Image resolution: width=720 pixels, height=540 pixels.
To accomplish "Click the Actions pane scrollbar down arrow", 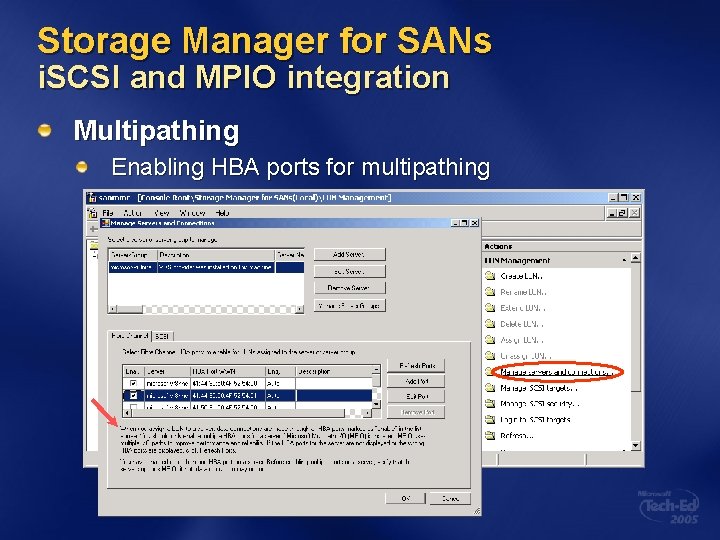I will pos(636,445).
